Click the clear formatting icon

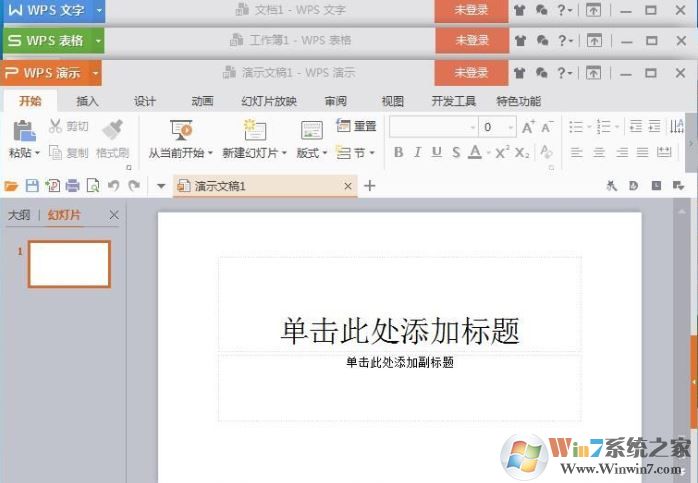click(x=546, y=152)
